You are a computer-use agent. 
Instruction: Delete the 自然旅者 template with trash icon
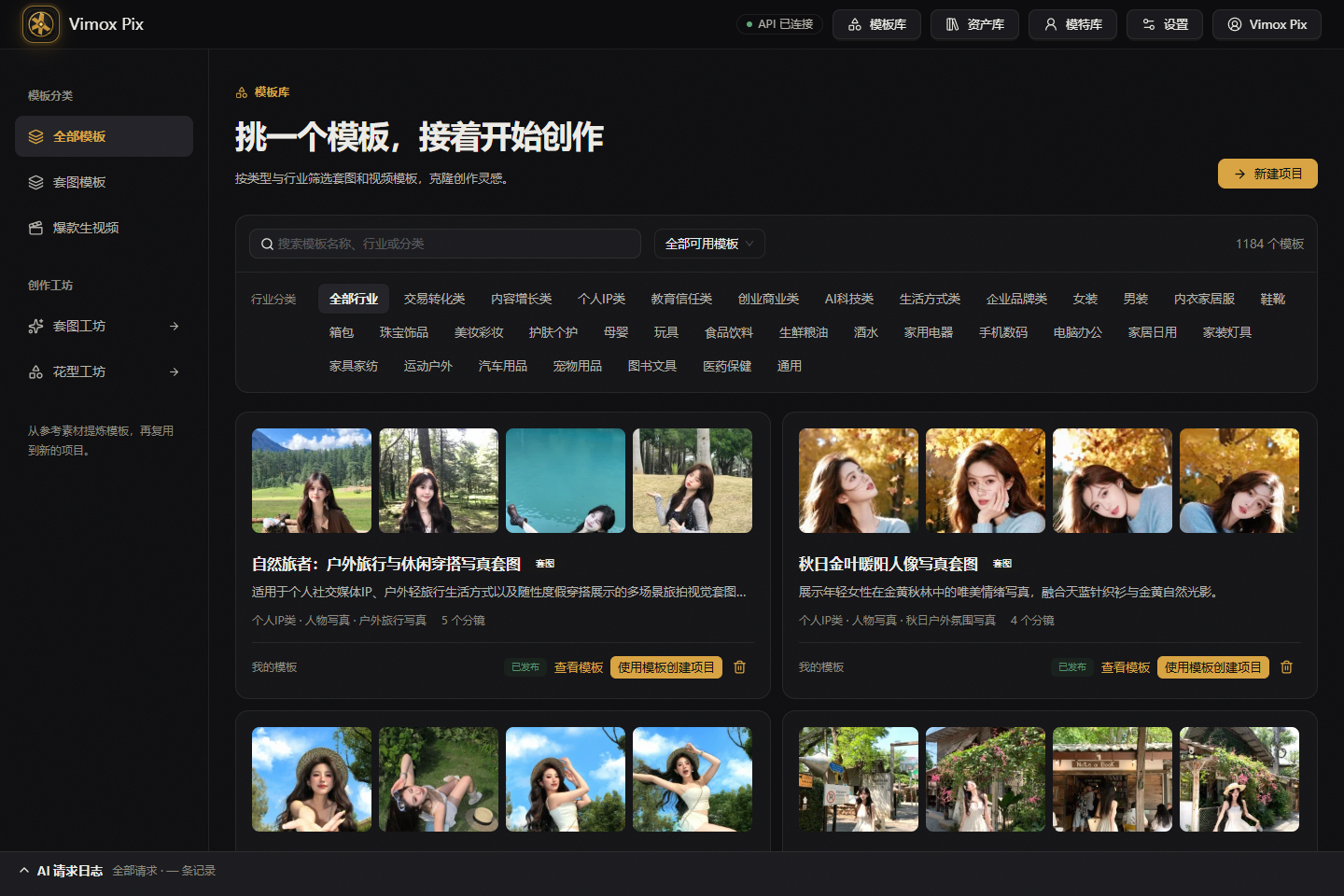pyautogui.click(x=739, y=667)
